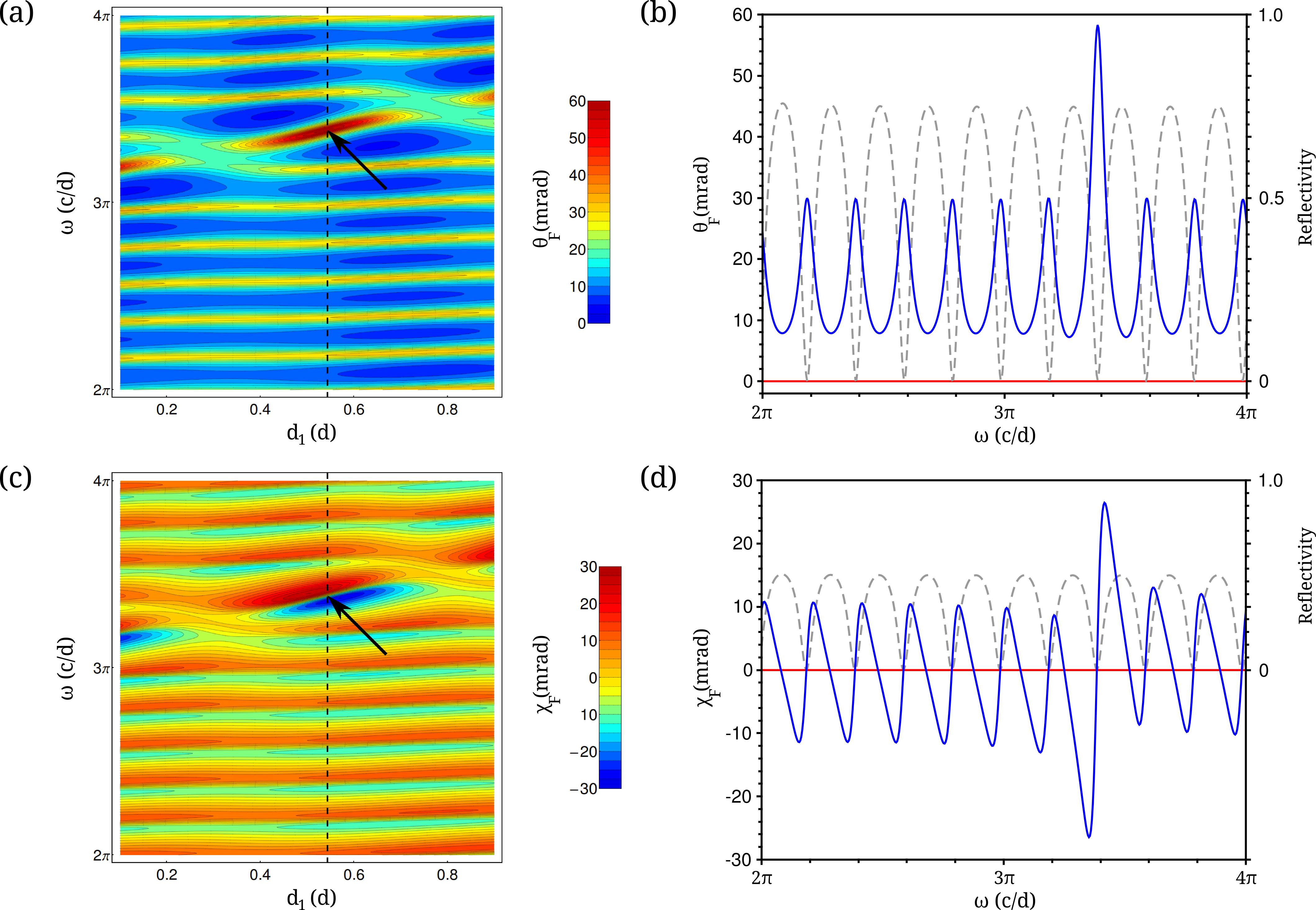The height and width of the screenshot is (910, 1316).
Task: Click the 1.0 reflectivity tick in panel (d)
Action: [x=1270, y=481]
